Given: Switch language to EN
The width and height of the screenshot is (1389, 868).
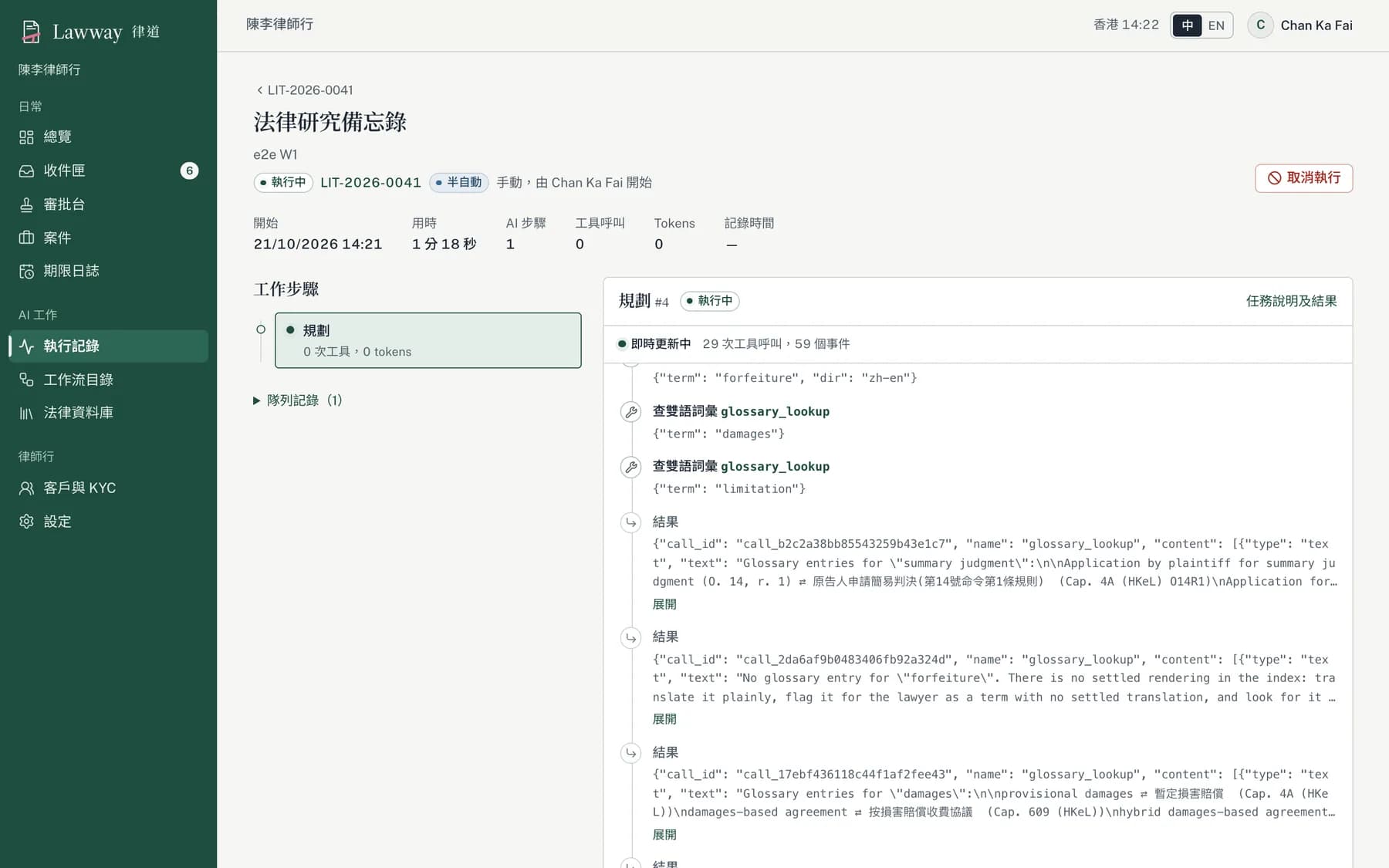Looking at the screenshot, I should 1216,25.
